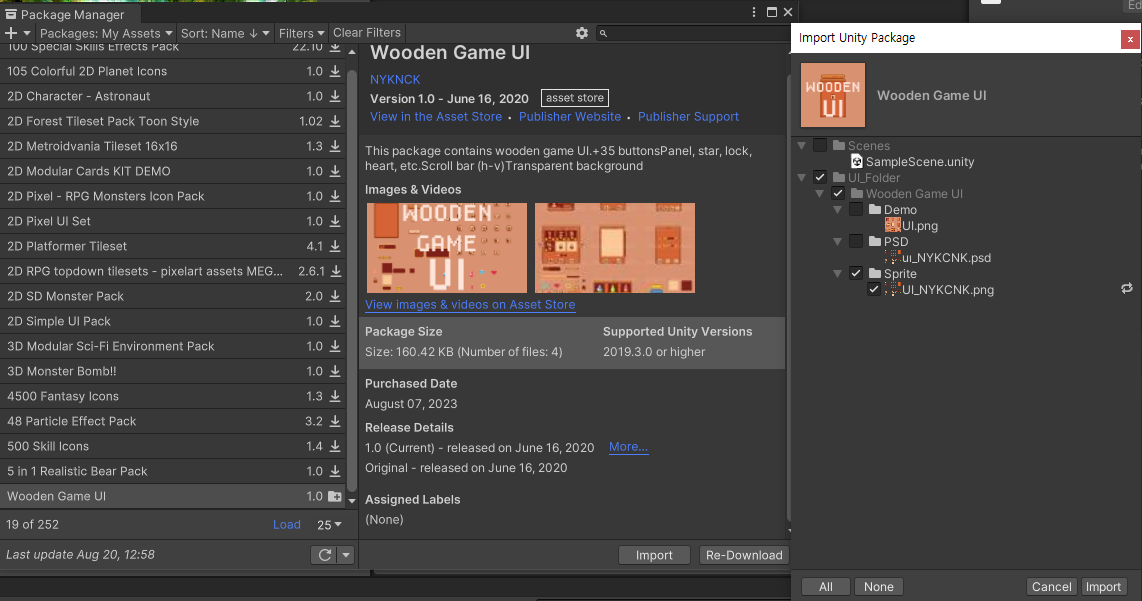This screenshot has width=1142, height=601.
Task: Click Import in the Import Unity Package dialog
Action: tap(1103, 586)
